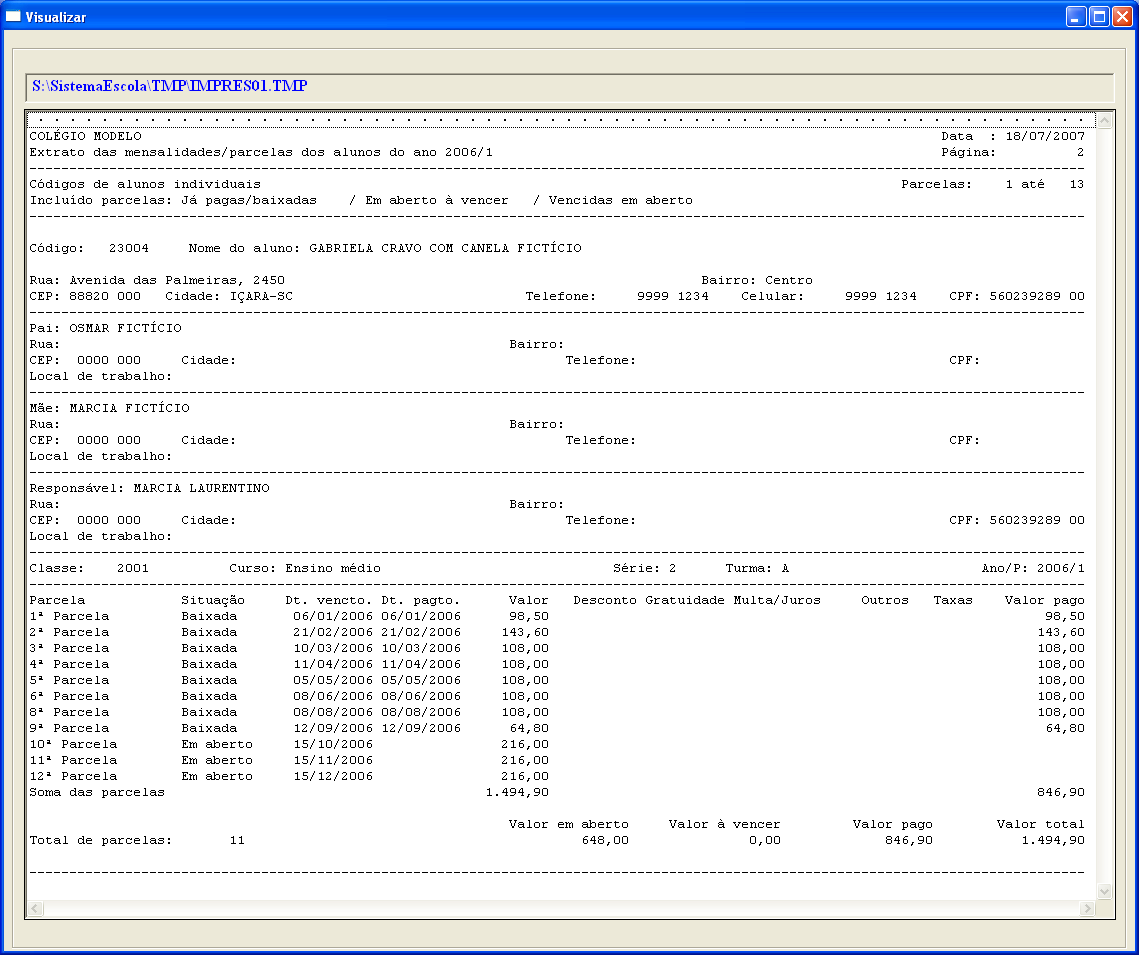
Task: Maximize the Visualizar window
Action: pos(1099,17)
